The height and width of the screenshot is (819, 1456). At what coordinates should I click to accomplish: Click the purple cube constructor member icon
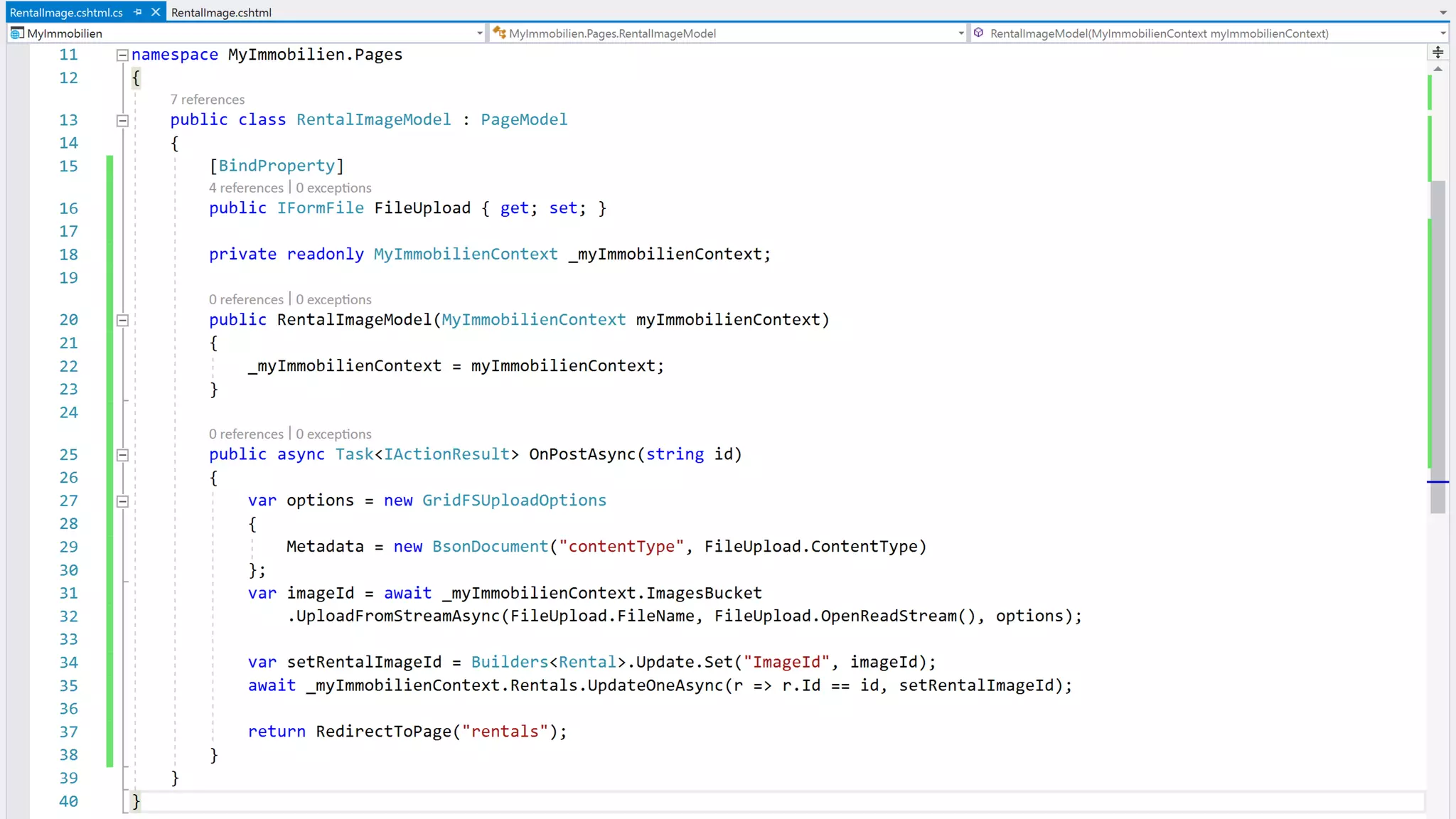pos(979,33)
